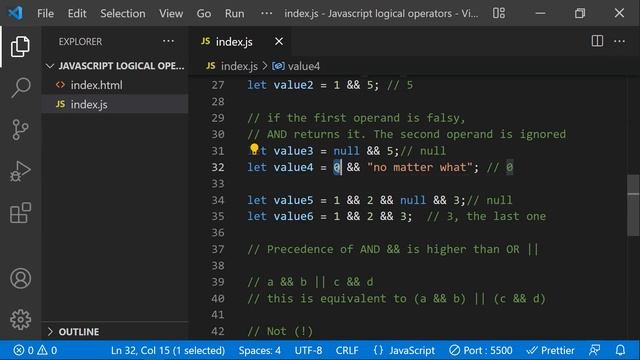Screen dimensions: 640x360
Task: Open the Manage gear icon
Action: coord(20,319)
